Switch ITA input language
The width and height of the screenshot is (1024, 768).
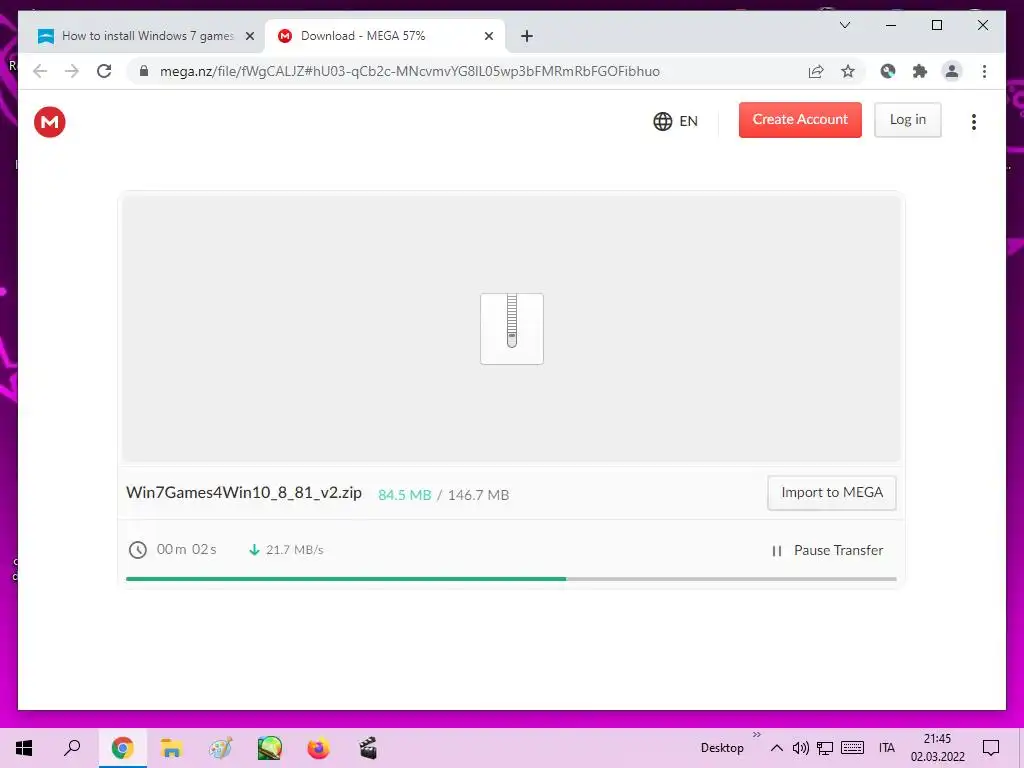click(886, 748)
